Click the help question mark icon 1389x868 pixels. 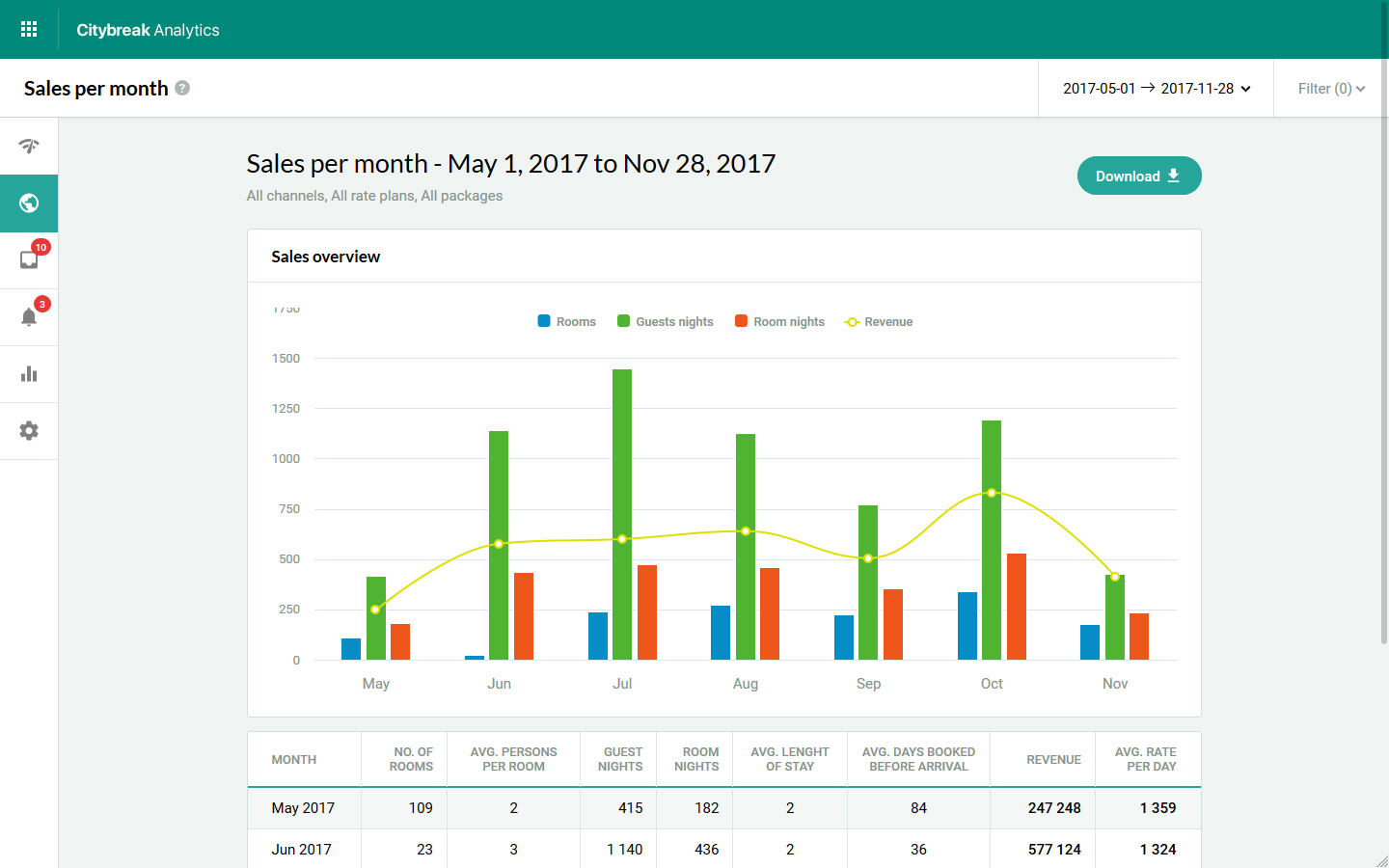182,88
